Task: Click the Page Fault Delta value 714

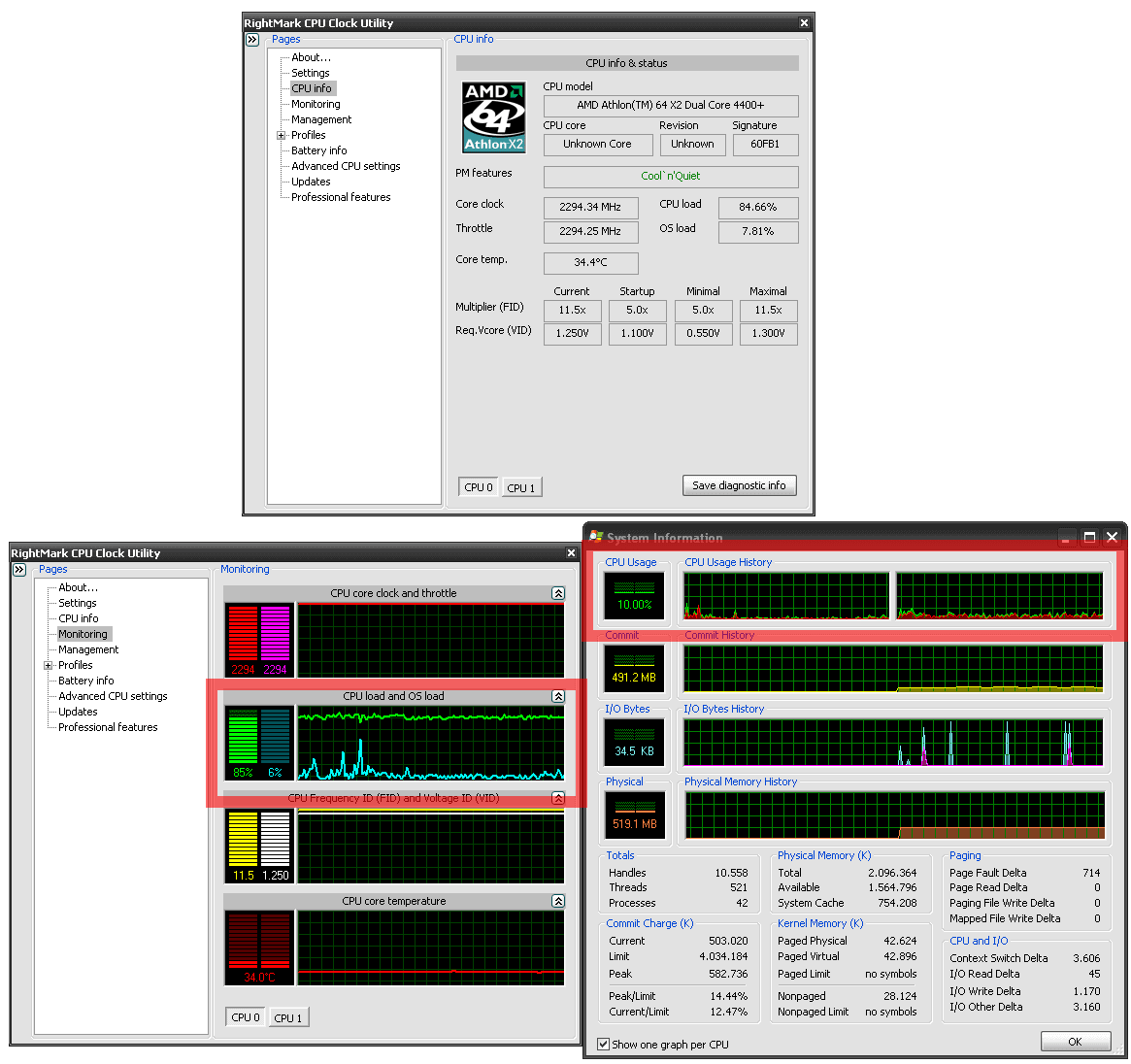Action: point(1091,873)
